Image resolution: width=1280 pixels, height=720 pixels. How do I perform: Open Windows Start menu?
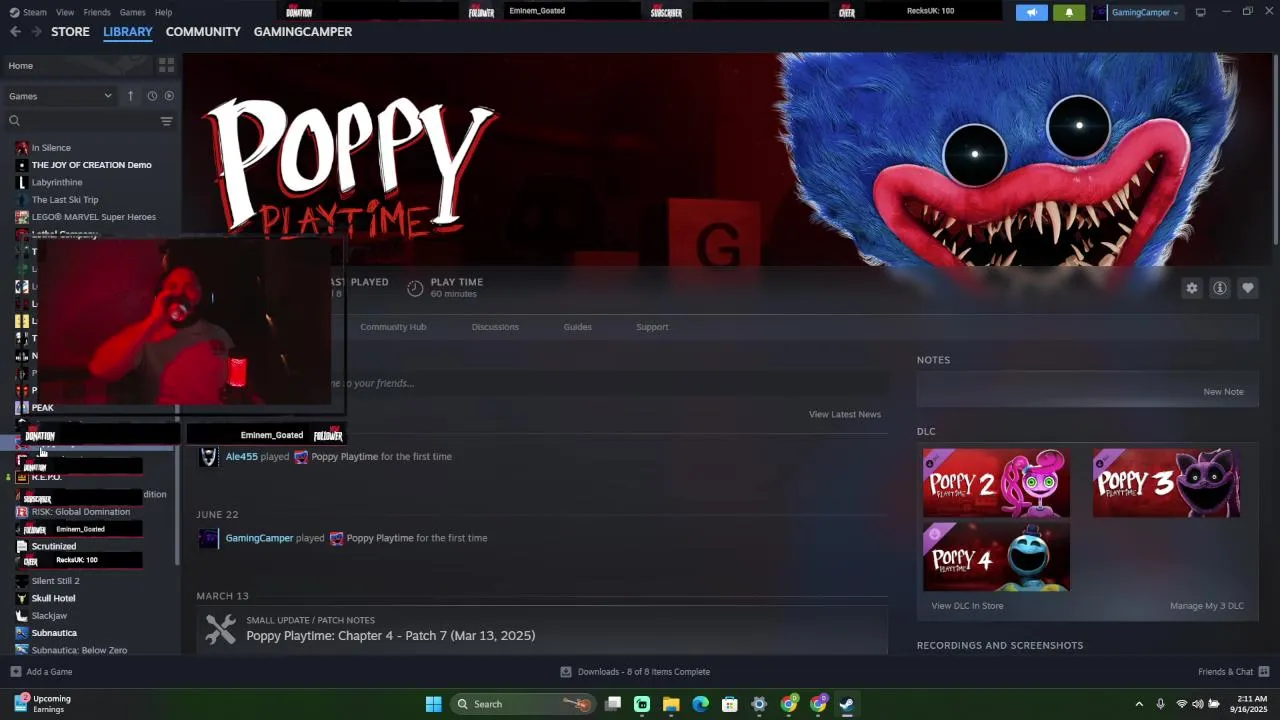pos(433,704)
